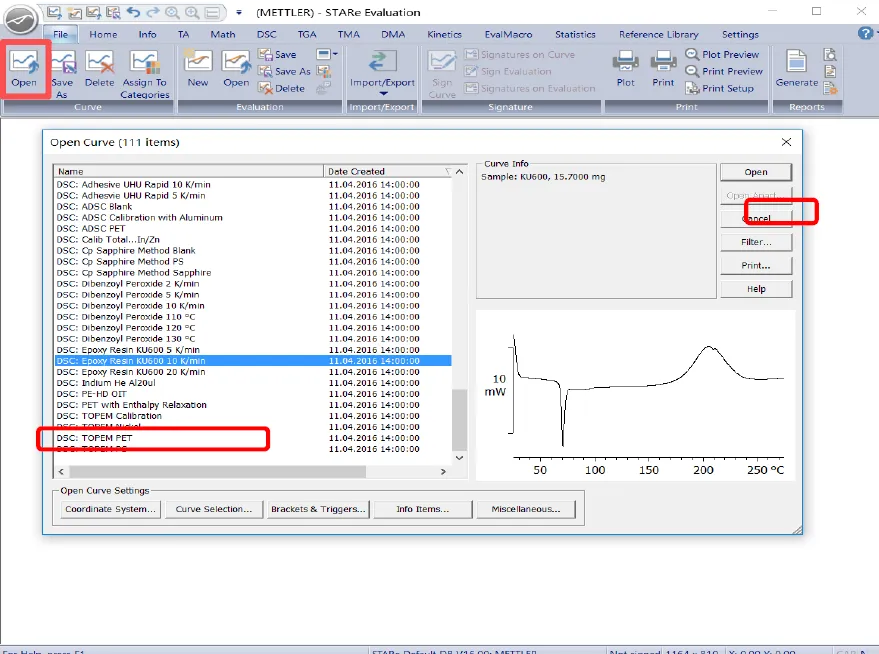Open the DSC ribbon tab
Viewport: 879px width, 654px height.
click(x=267, y=34)
